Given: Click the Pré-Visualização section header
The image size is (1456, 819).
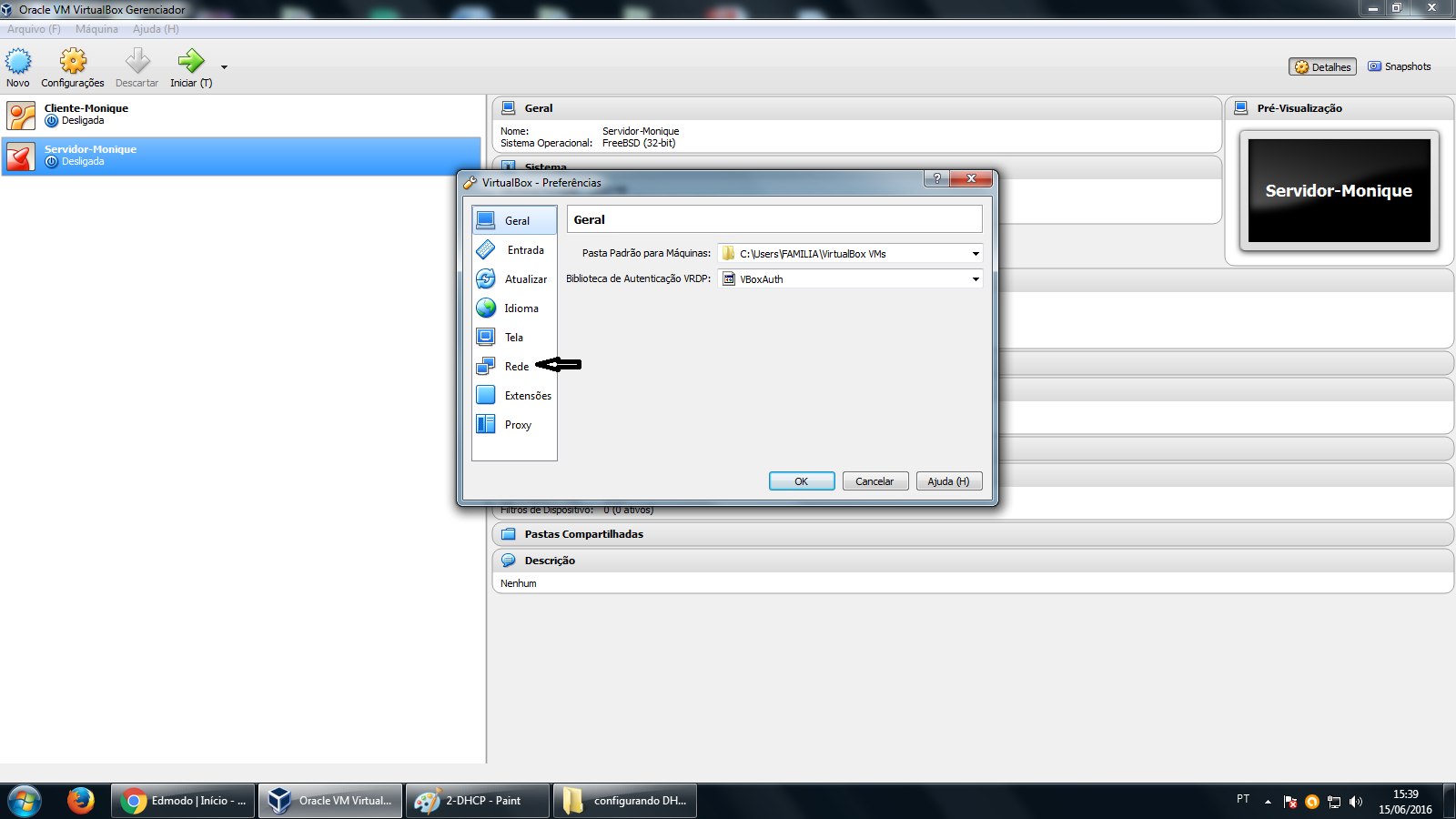Looking at the screenshot, I should coord(1340,108).
